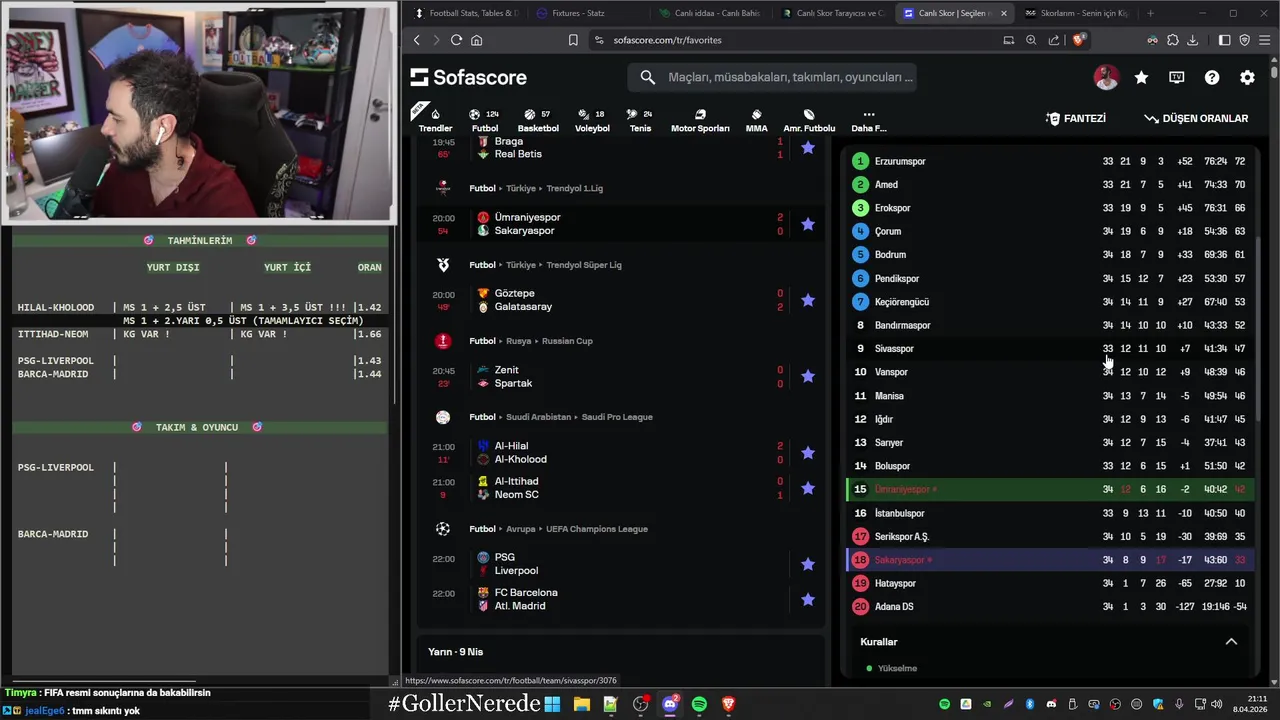This screenshot has height=720, width=1280.
Task: Open the Sofascore user profile avatar
Action: pyautogui.click(x=1106, y=77)
